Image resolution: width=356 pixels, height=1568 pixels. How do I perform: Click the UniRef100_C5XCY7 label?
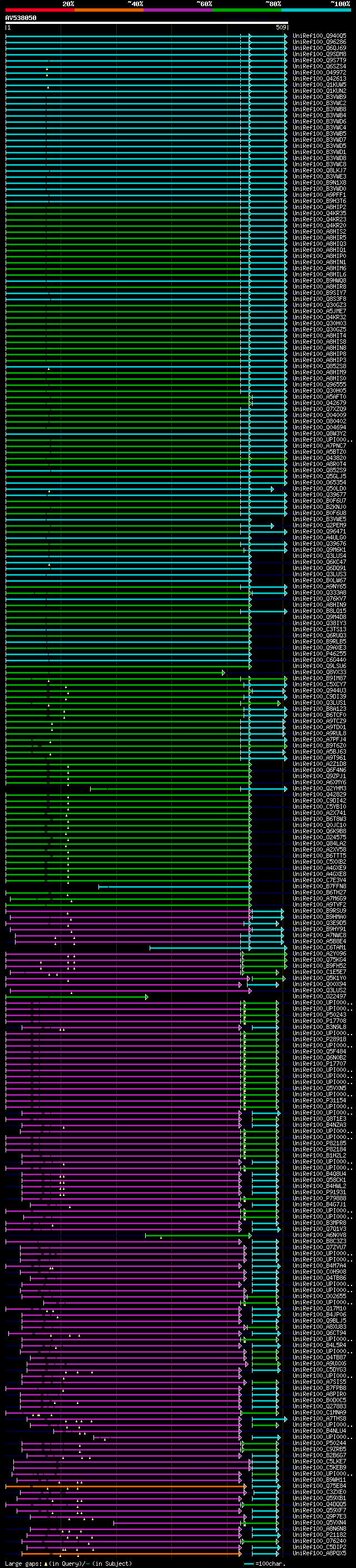tap(319, 684)
